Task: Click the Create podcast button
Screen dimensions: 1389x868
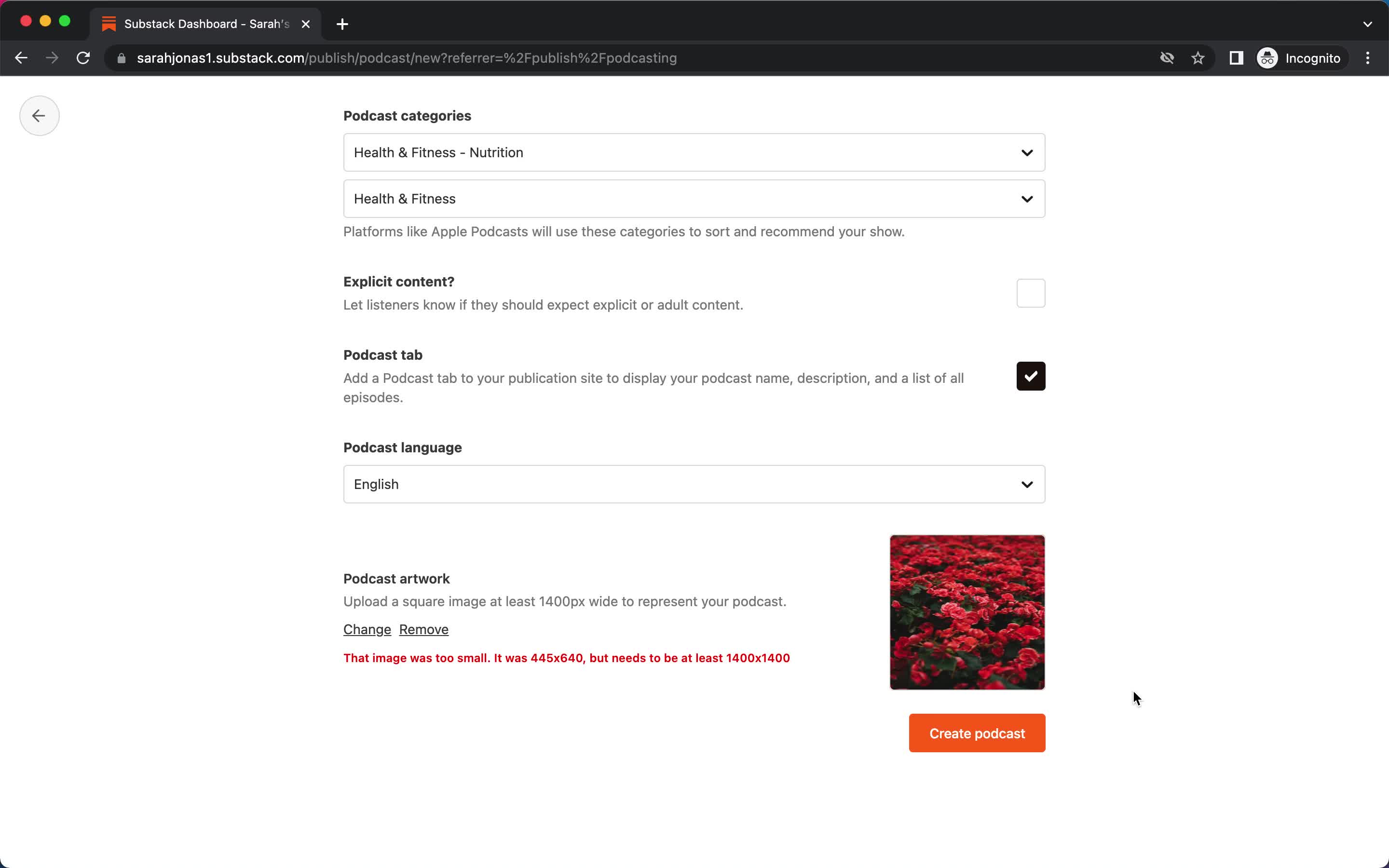Action: 977,733
